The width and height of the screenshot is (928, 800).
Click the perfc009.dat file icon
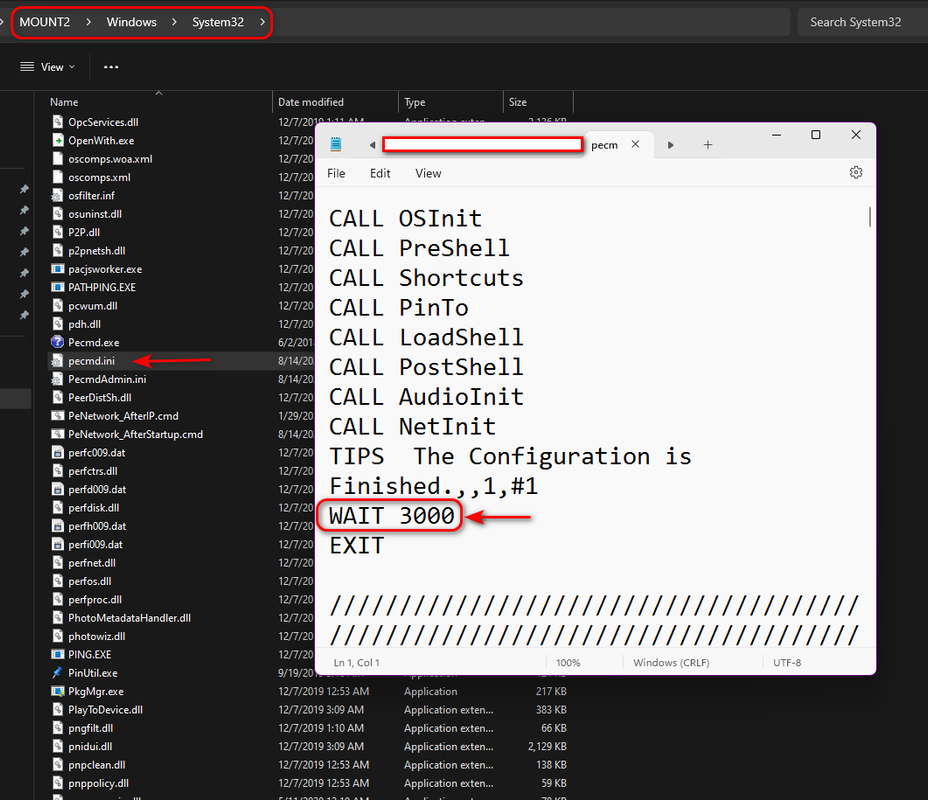pos(57,452)
